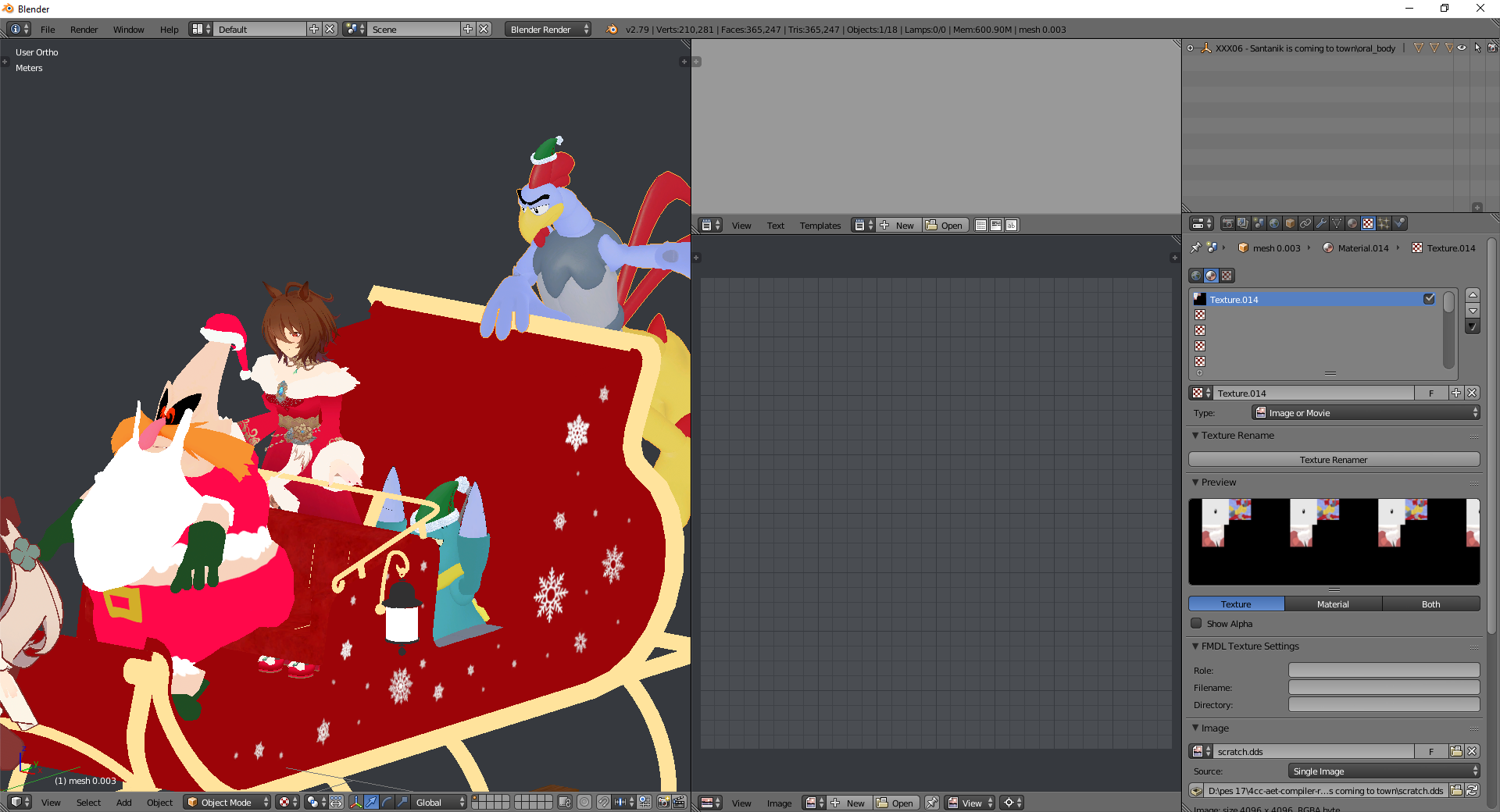Viewport: 1500px width, 812px height.
Task: Toggle the snap magnet in 3D view
Action: tap(604, 802)
